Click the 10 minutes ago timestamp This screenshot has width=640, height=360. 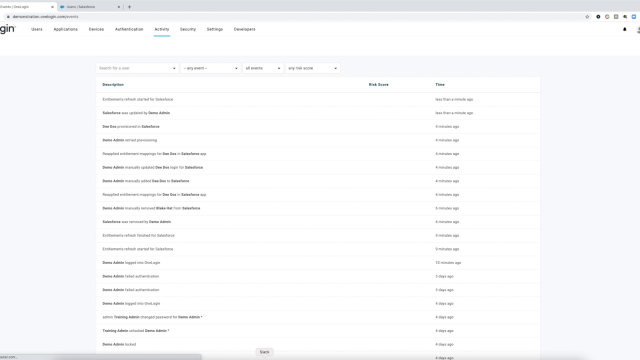(448, 263)
